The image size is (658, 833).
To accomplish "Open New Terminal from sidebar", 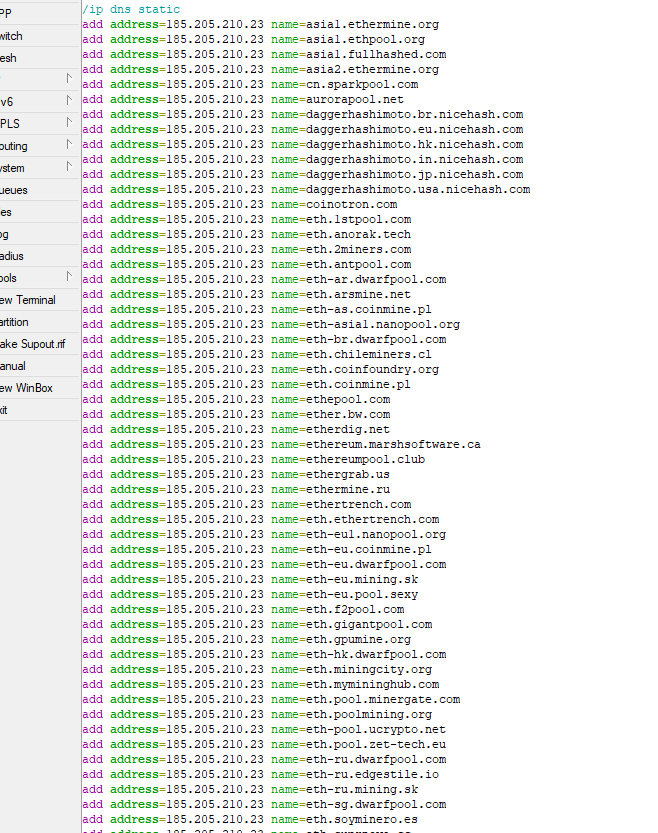I will [39, 300].
